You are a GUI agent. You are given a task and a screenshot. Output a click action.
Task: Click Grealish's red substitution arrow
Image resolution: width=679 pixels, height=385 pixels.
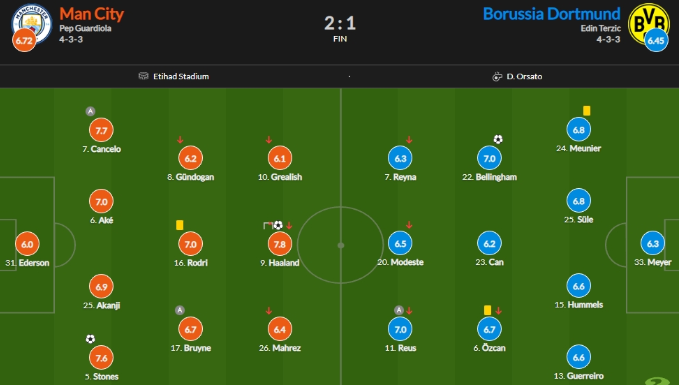(x=269, y=140)
